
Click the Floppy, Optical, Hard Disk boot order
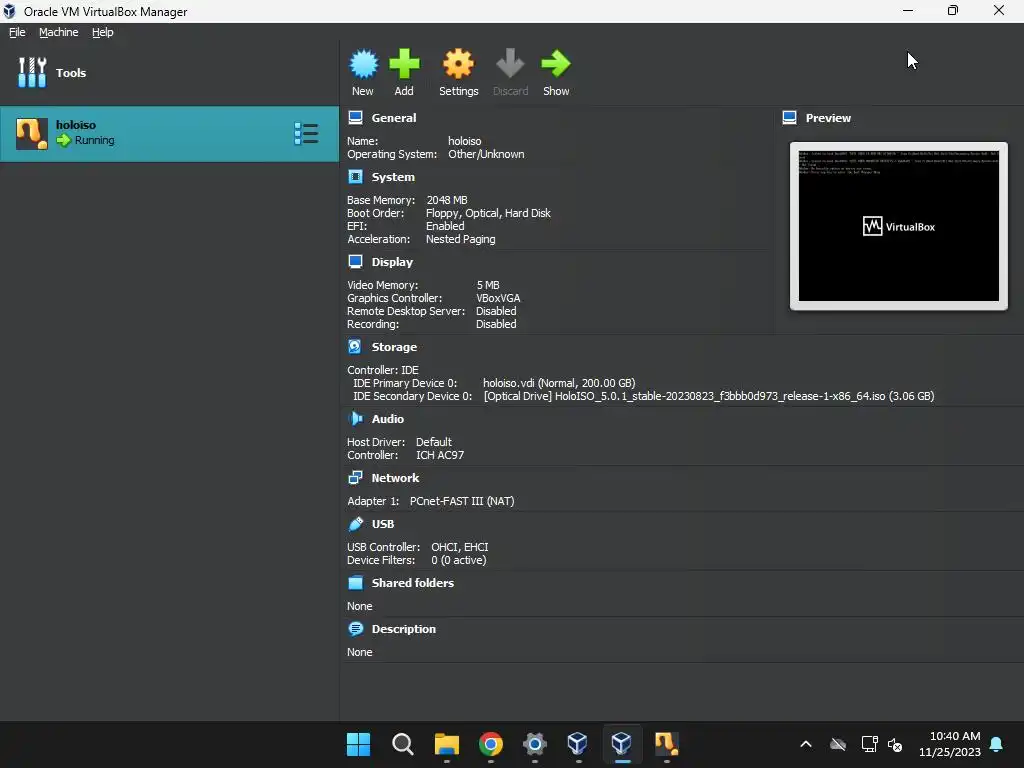pos(488,213)
